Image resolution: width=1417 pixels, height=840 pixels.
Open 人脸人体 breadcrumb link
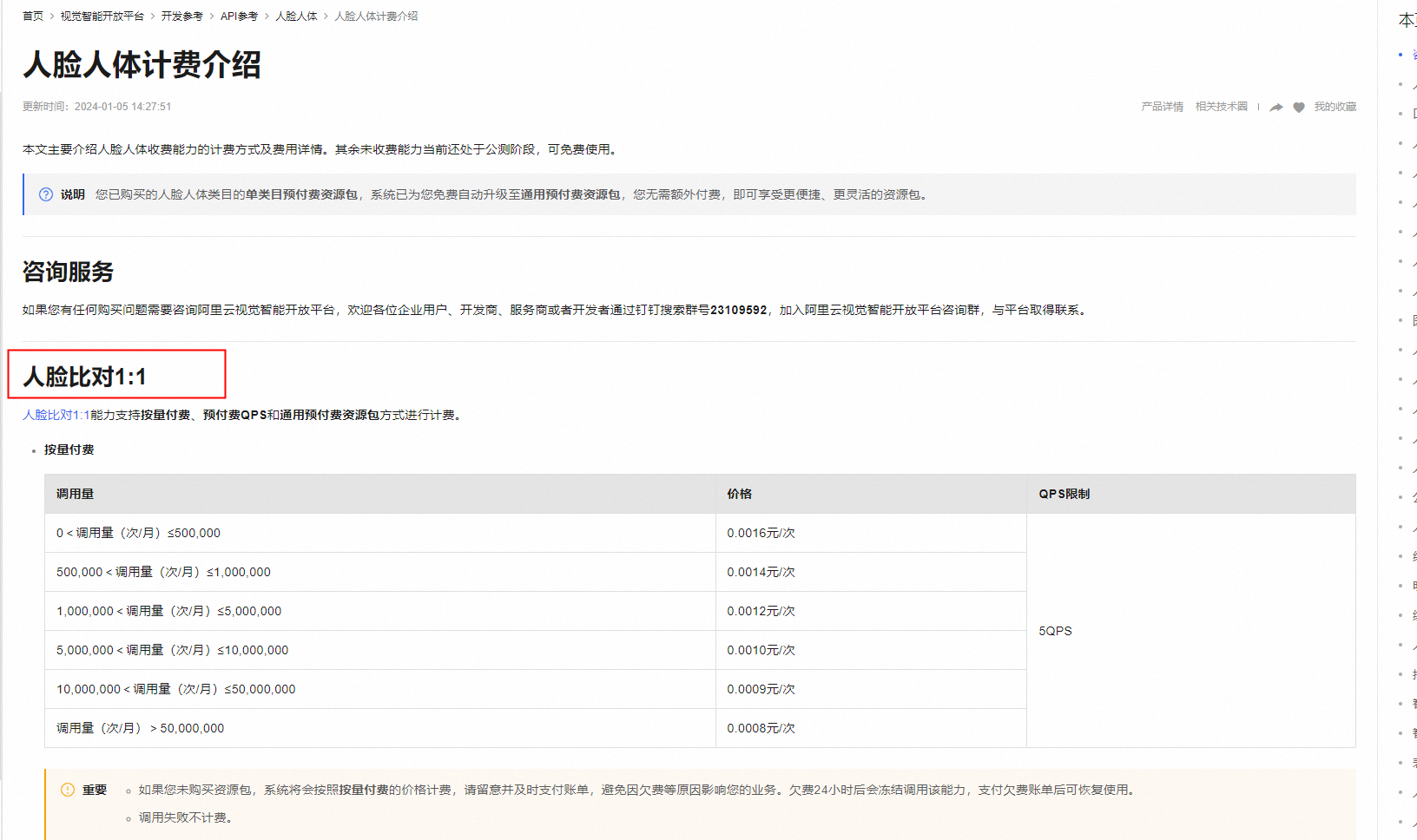pyautogui.click(x=297, y=16)
